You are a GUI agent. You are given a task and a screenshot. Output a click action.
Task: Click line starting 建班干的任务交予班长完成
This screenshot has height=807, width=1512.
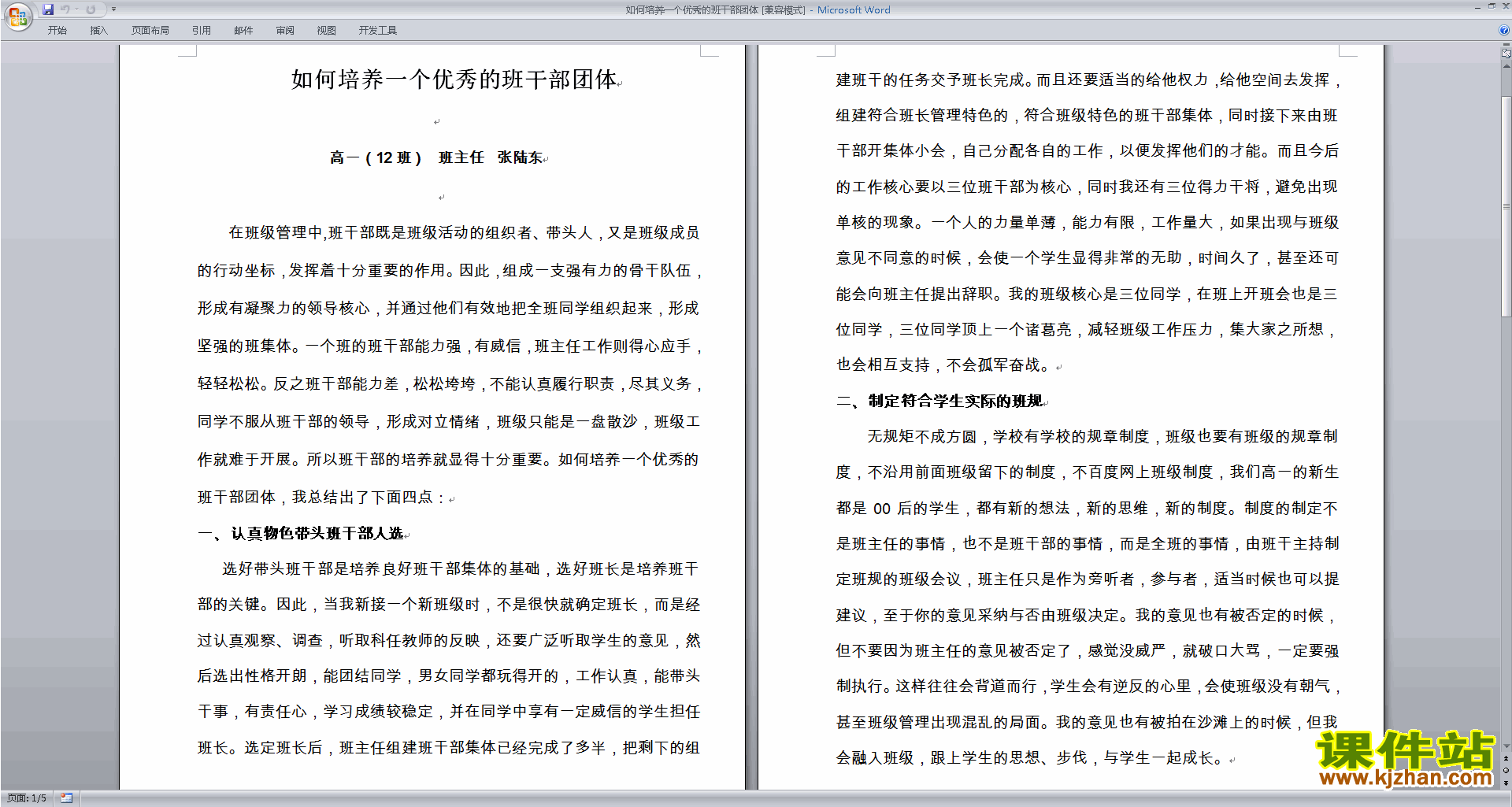tap(1088, 80)
